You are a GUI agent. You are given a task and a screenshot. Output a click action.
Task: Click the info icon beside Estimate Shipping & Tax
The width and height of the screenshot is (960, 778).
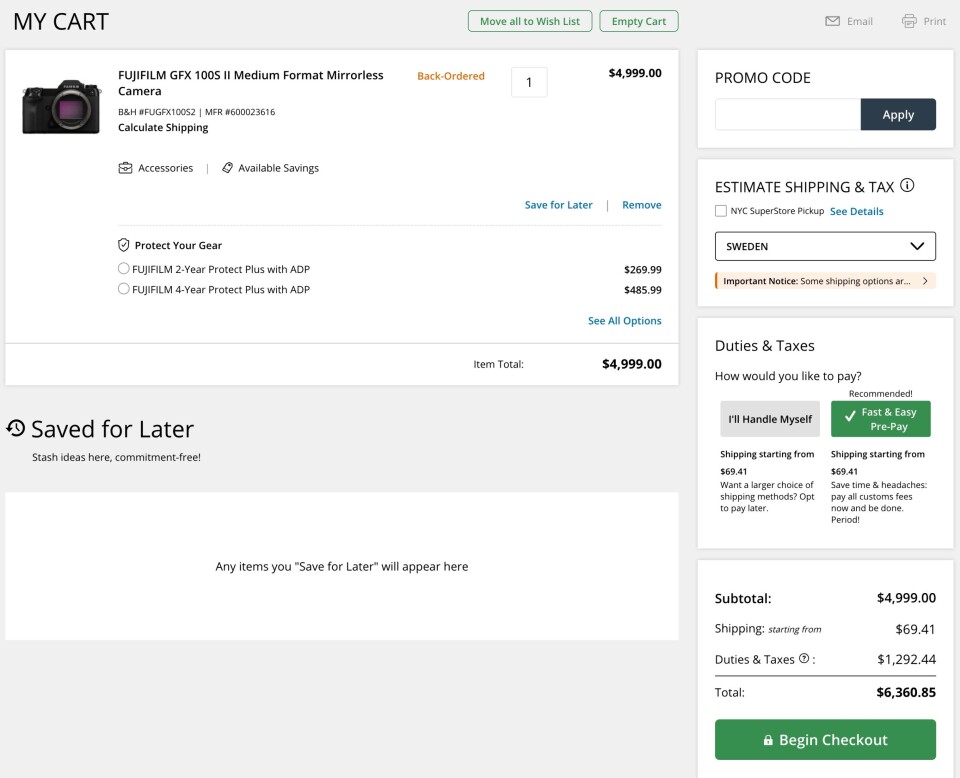(907, 186)
